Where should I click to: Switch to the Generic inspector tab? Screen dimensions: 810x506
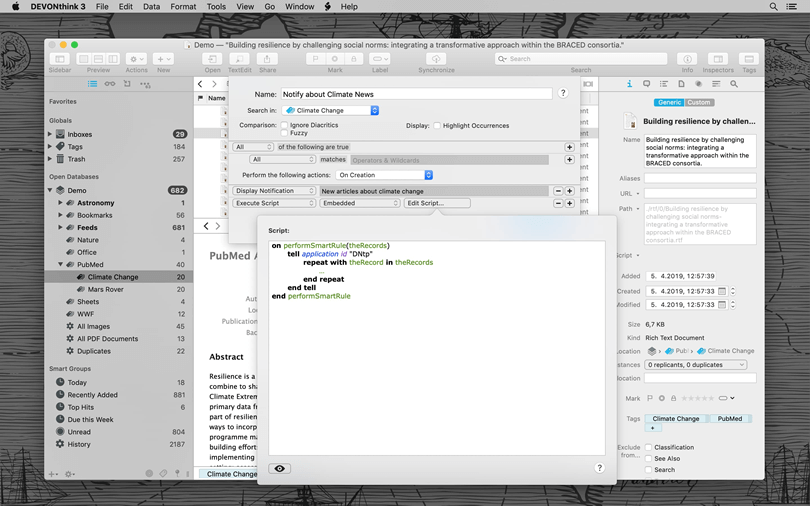[x=669, y=102]
